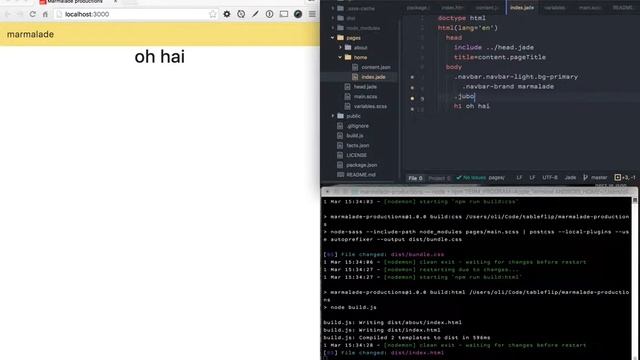Bookmark this page with the star
The height and width of the screenshot is (360, 640).
point(213,14)
